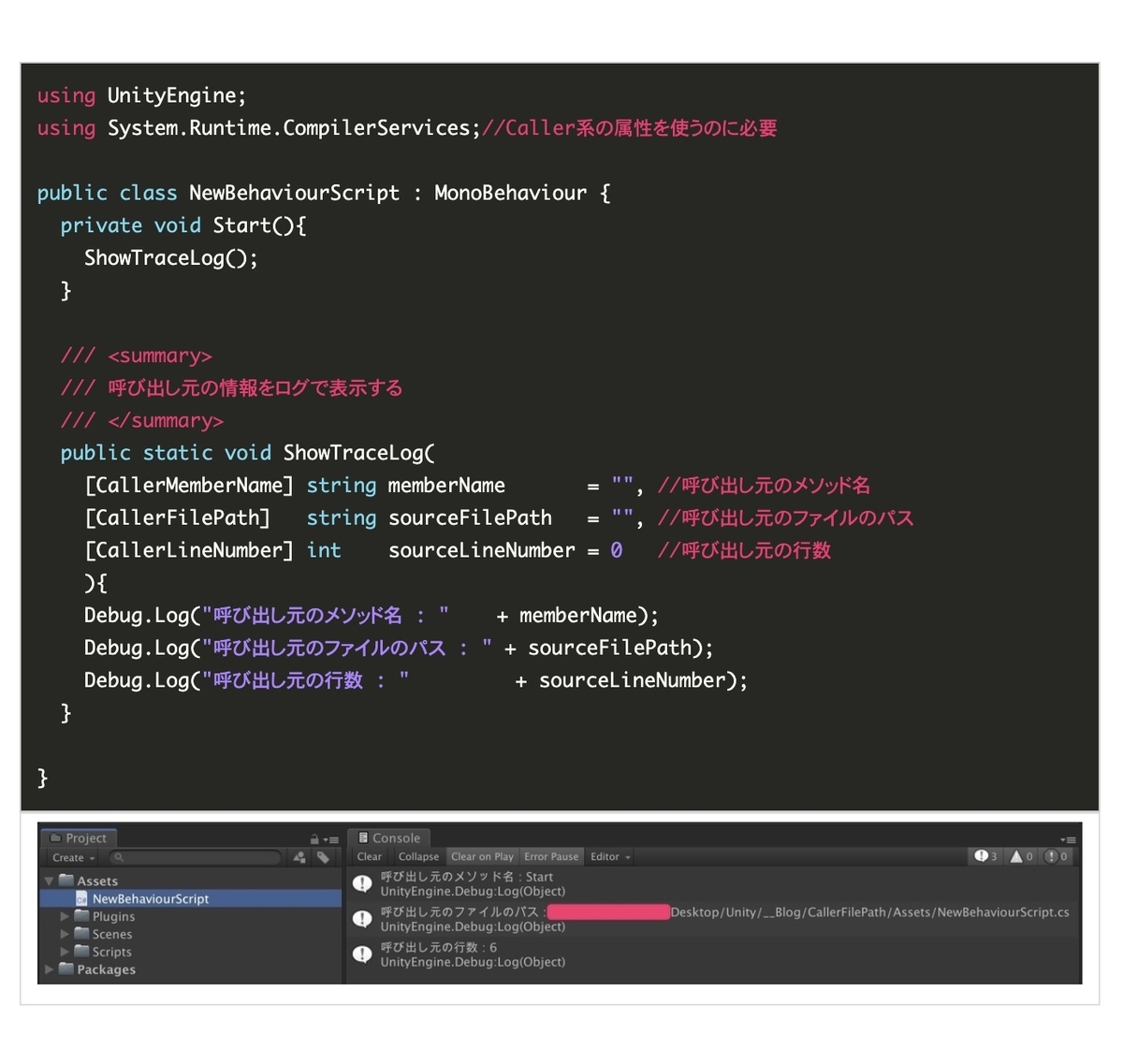Select the '呼び出し元の行数 : 6' console message
Screen dimensions: 1123x1064
coord(713,955)
